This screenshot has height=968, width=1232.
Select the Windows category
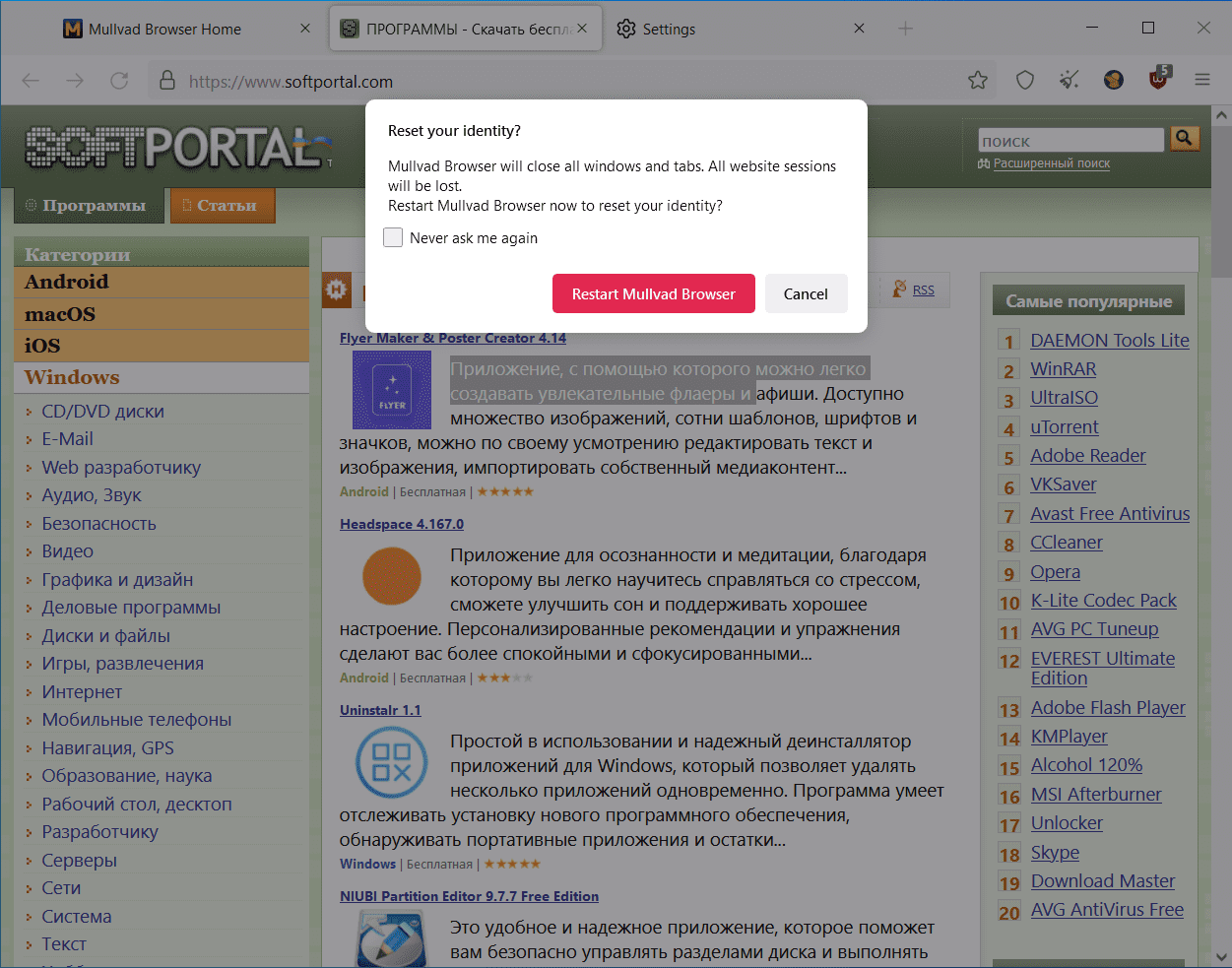(x=162, y=377)
